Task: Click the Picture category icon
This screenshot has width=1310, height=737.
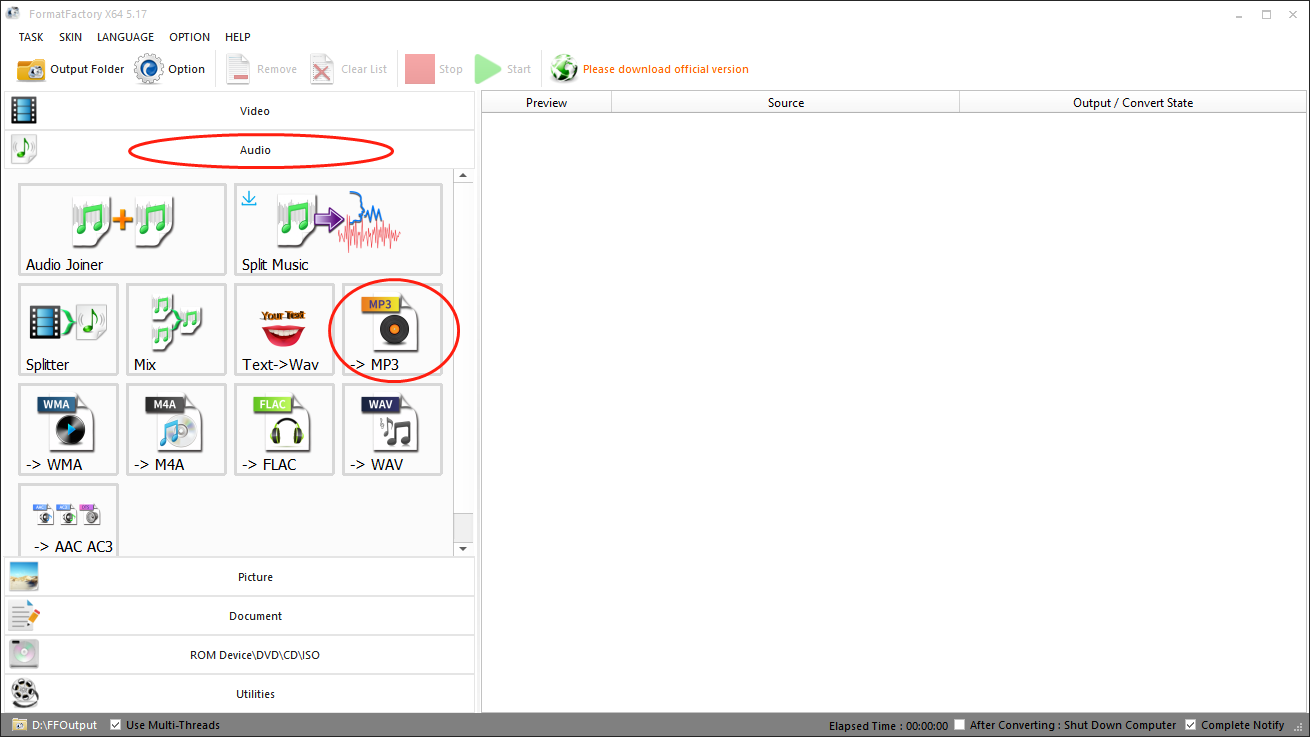Action: 24,577
